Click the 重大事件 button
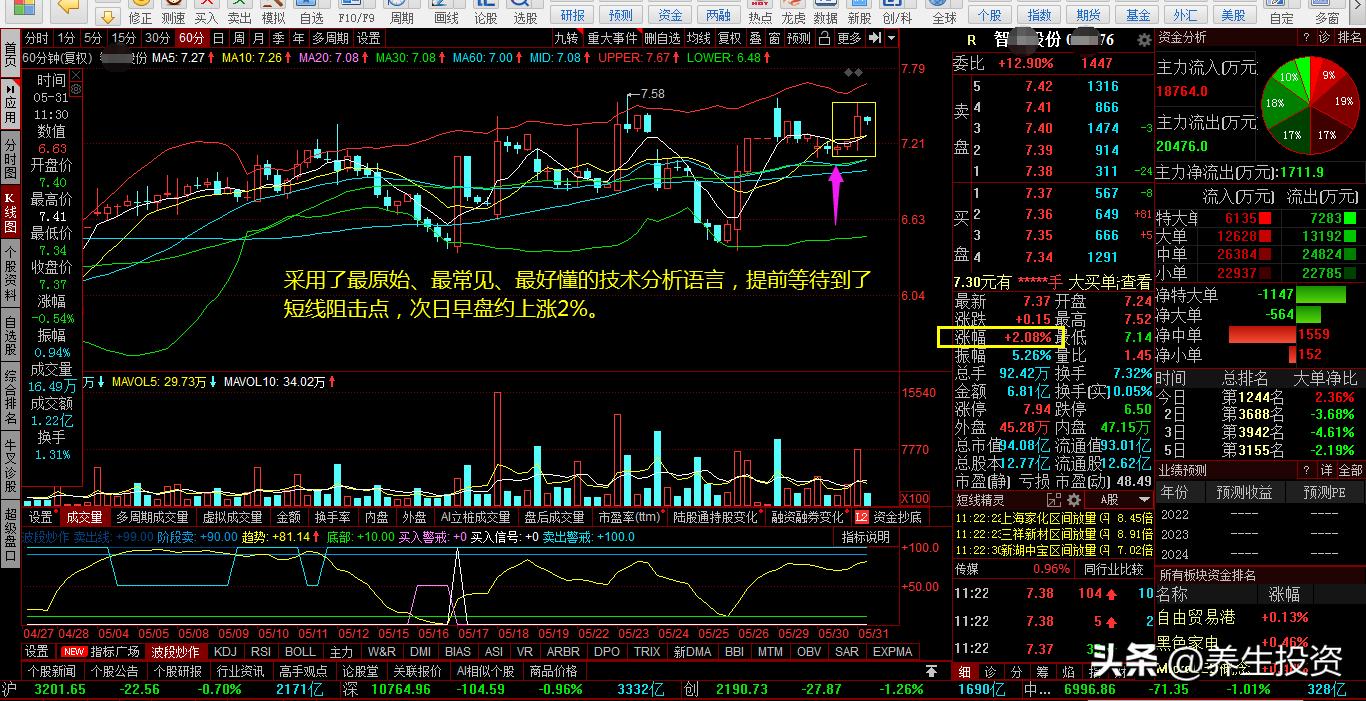Screen dimensions: 1366x701 pos(612,38)
